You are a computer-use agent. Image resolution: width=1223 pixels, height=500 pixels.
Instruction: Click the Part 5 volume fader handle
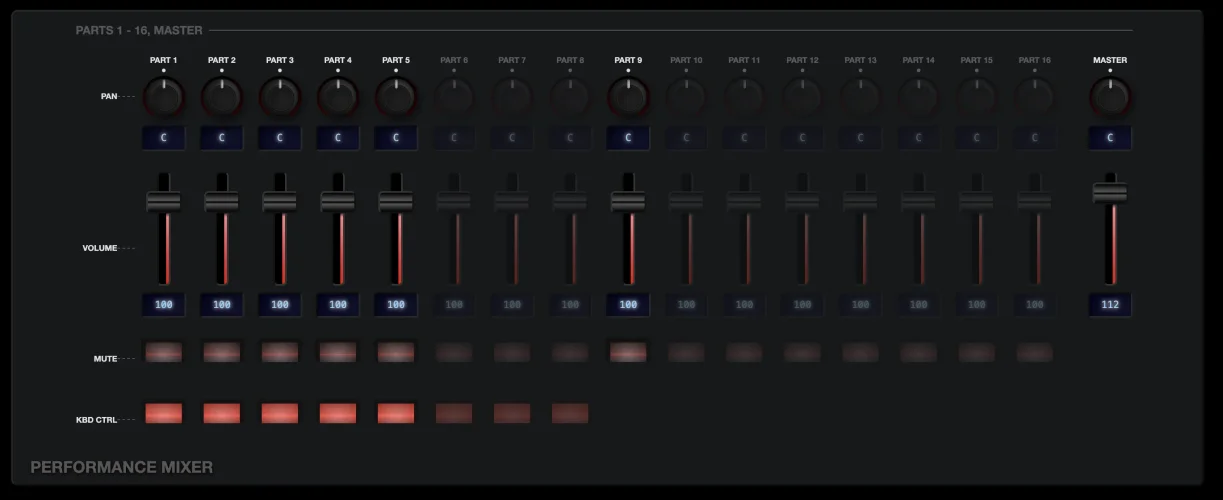(396, 201)
